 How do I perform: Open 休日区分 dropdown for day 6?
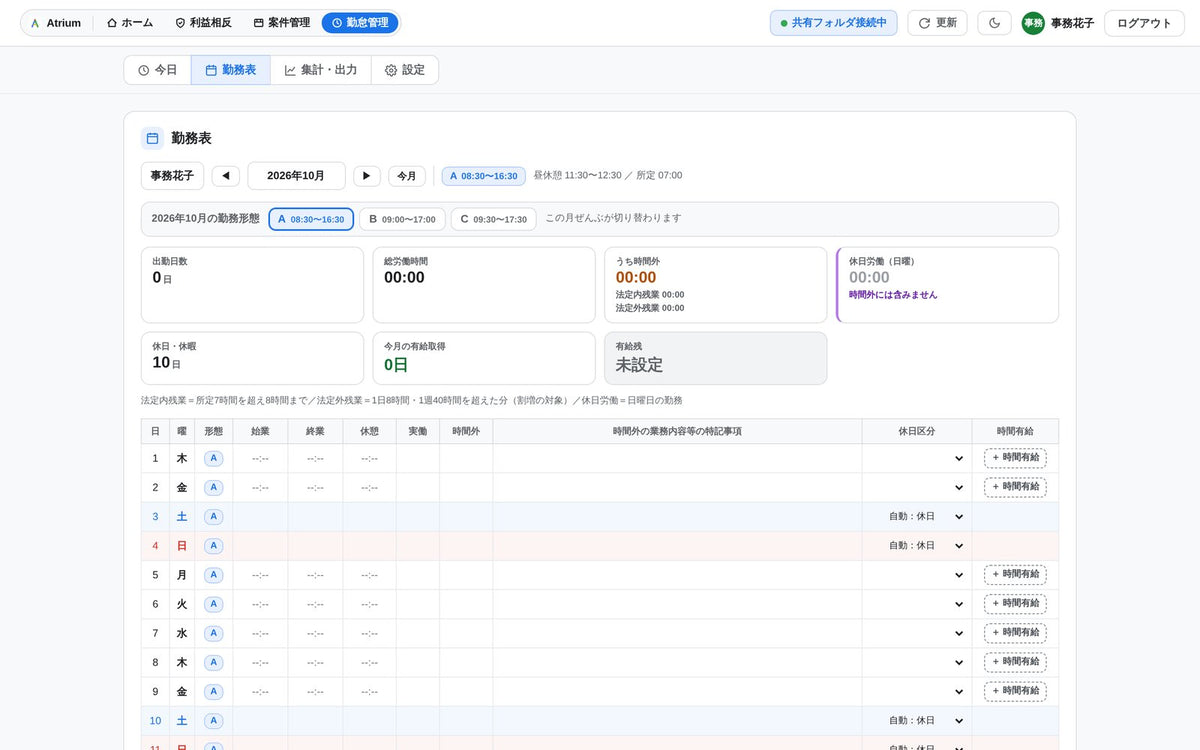click(917, 604)
